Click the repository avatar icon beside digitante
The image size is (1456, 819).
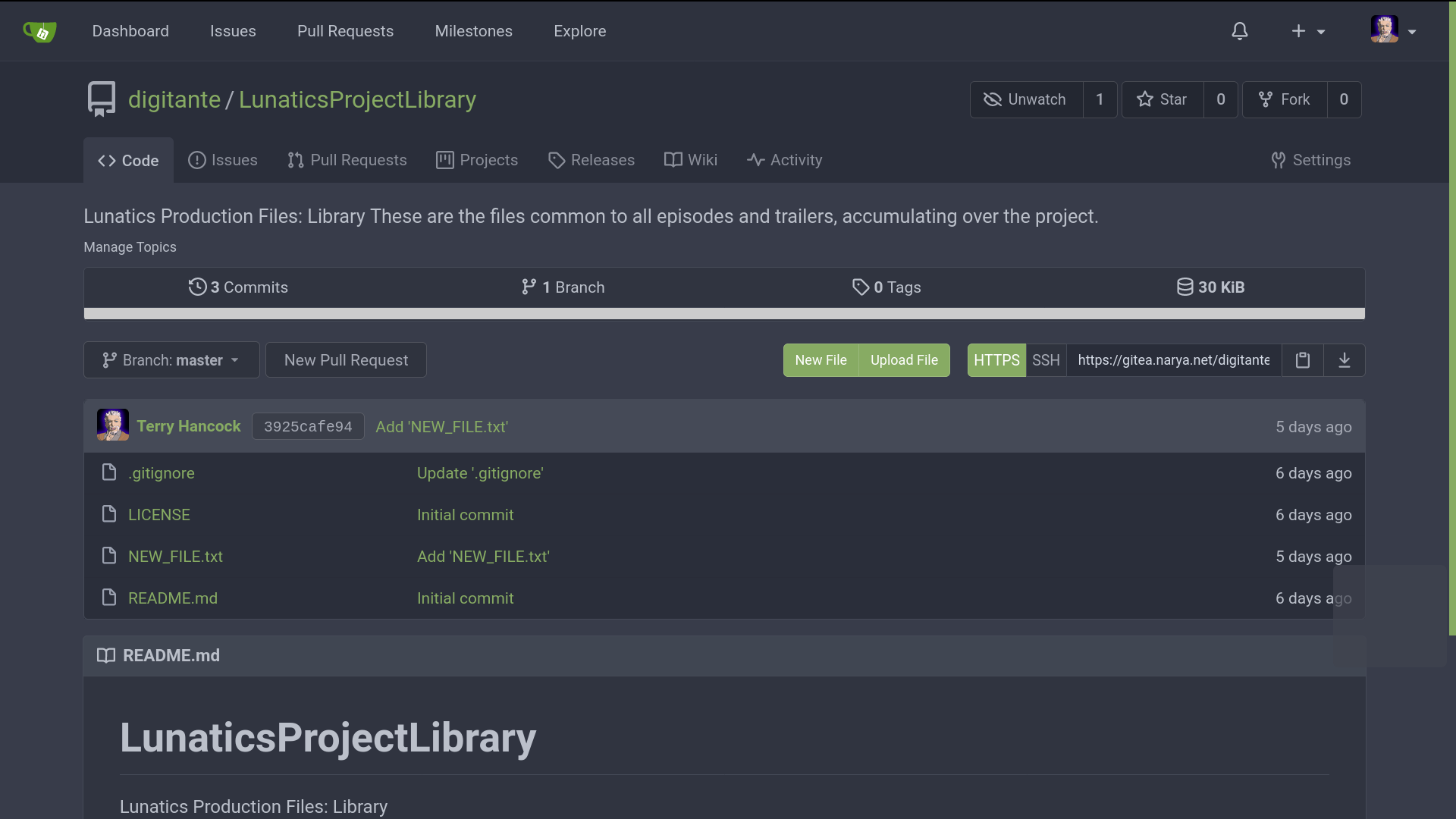(x=102, y=99)
